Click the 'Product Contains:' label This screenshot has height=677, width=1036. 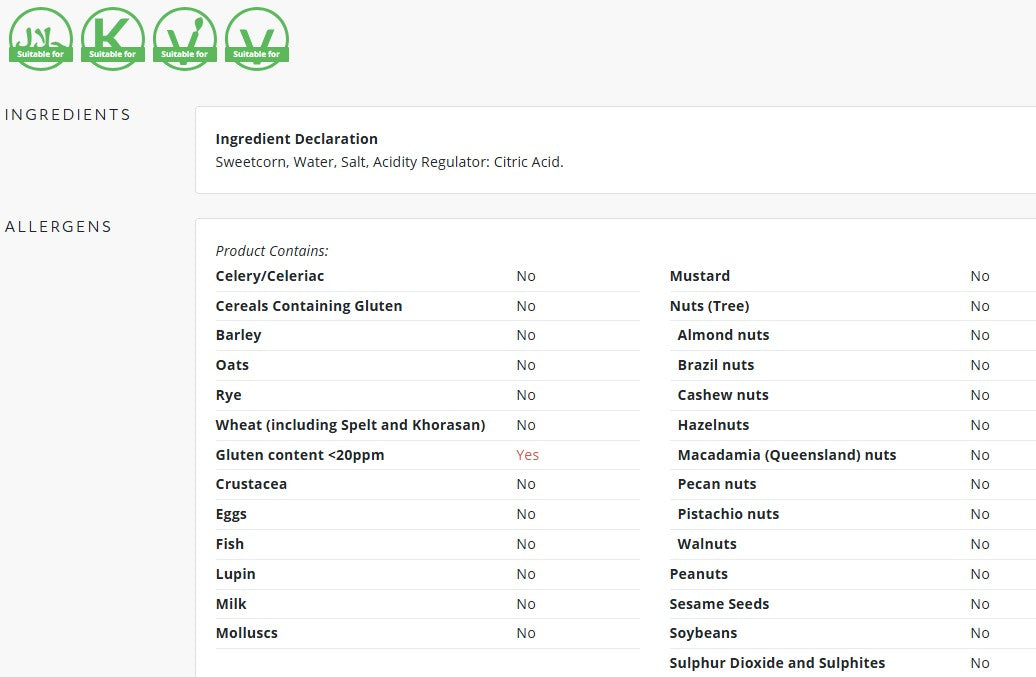click(x=272, y=251)
